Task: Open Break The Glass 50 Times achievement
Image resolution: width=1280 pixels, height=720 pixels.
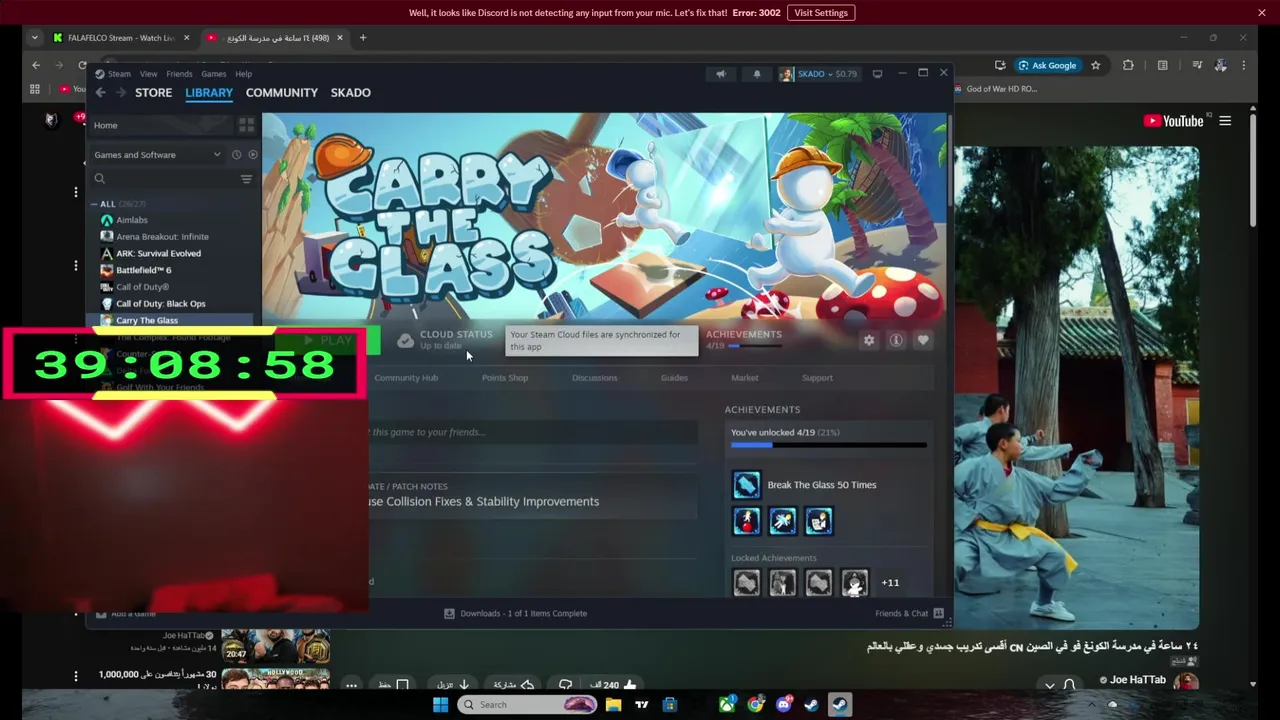Action: [746, 485]
